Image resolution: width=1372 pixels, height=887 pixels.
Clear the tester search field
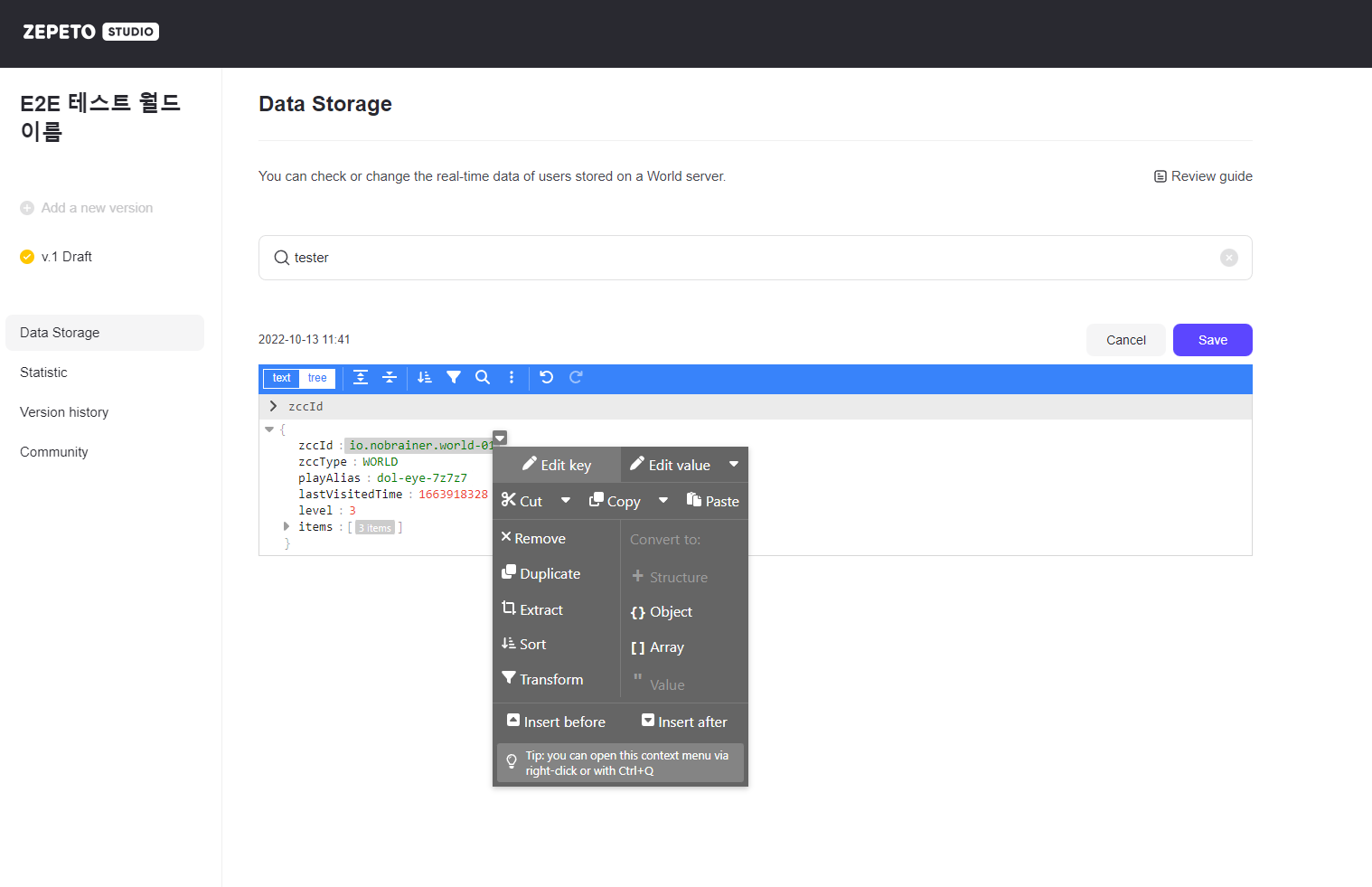point(1229,258)
